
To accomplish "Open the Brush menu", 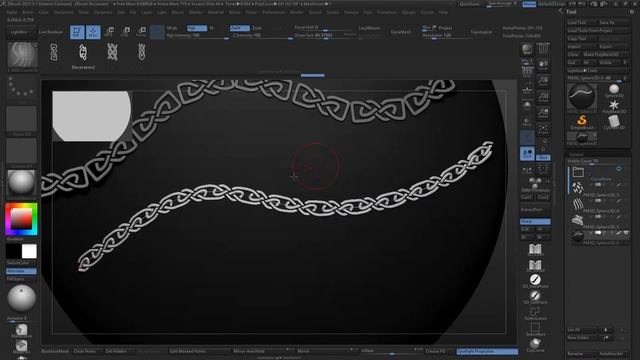I will tap(28, 13).
